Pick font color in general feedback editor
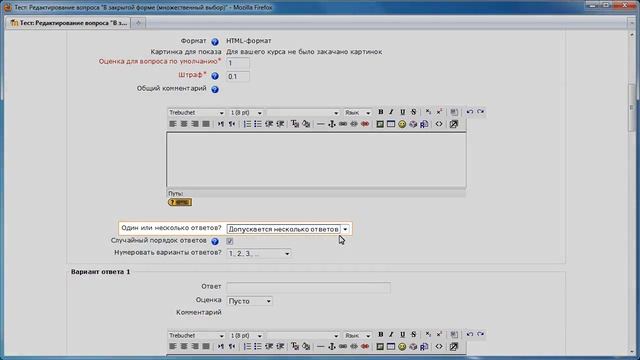640x360 pixels. point(295,124)
